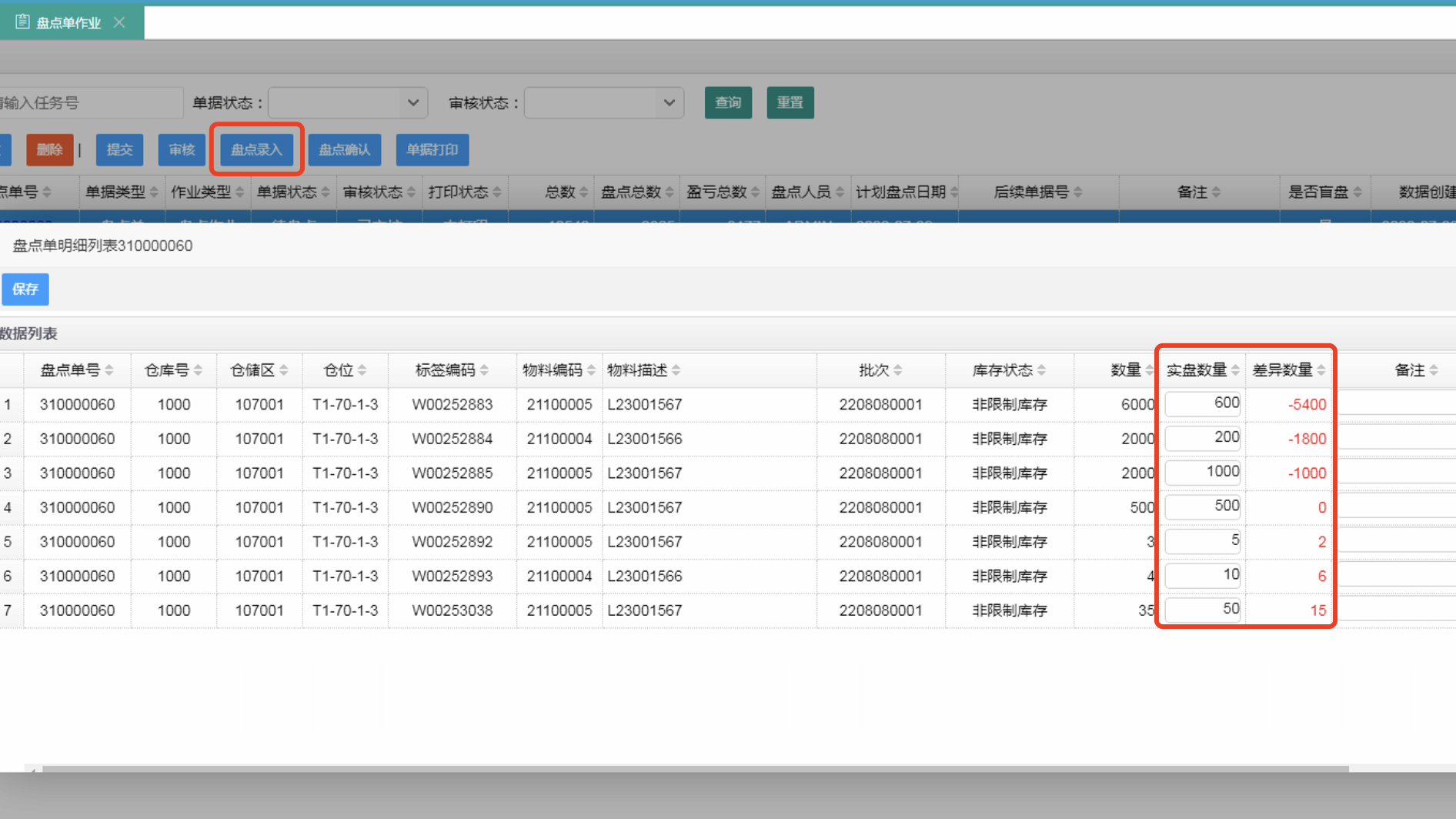Viewport: 1456px width, 819px height.
Task: Sort by 物料编码 column icon
Action: tap(591, 370)
